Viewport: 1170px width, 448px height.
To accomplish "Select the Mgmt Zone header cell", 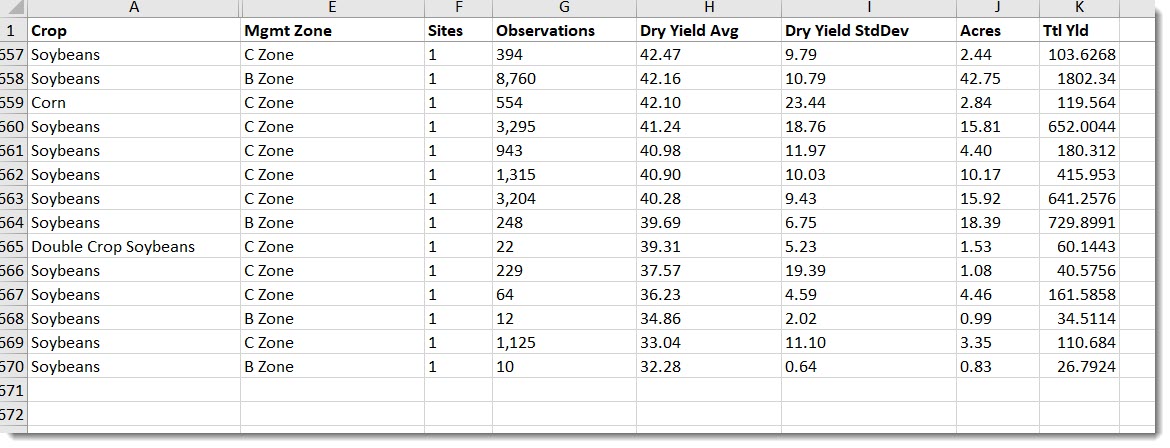I will point(288,31).
